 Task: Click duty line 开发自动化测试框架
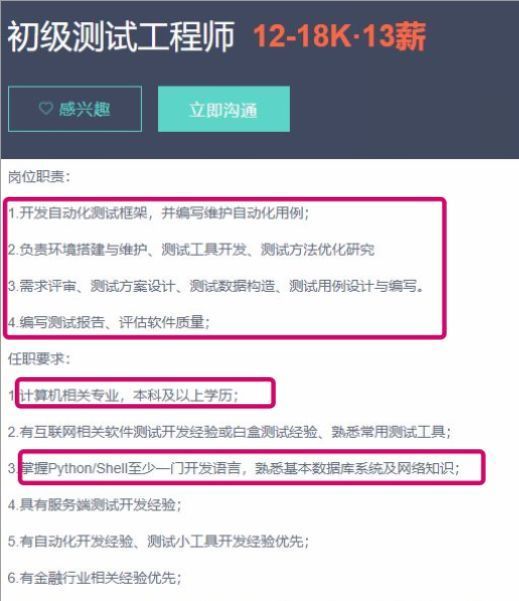pos(159,213)
